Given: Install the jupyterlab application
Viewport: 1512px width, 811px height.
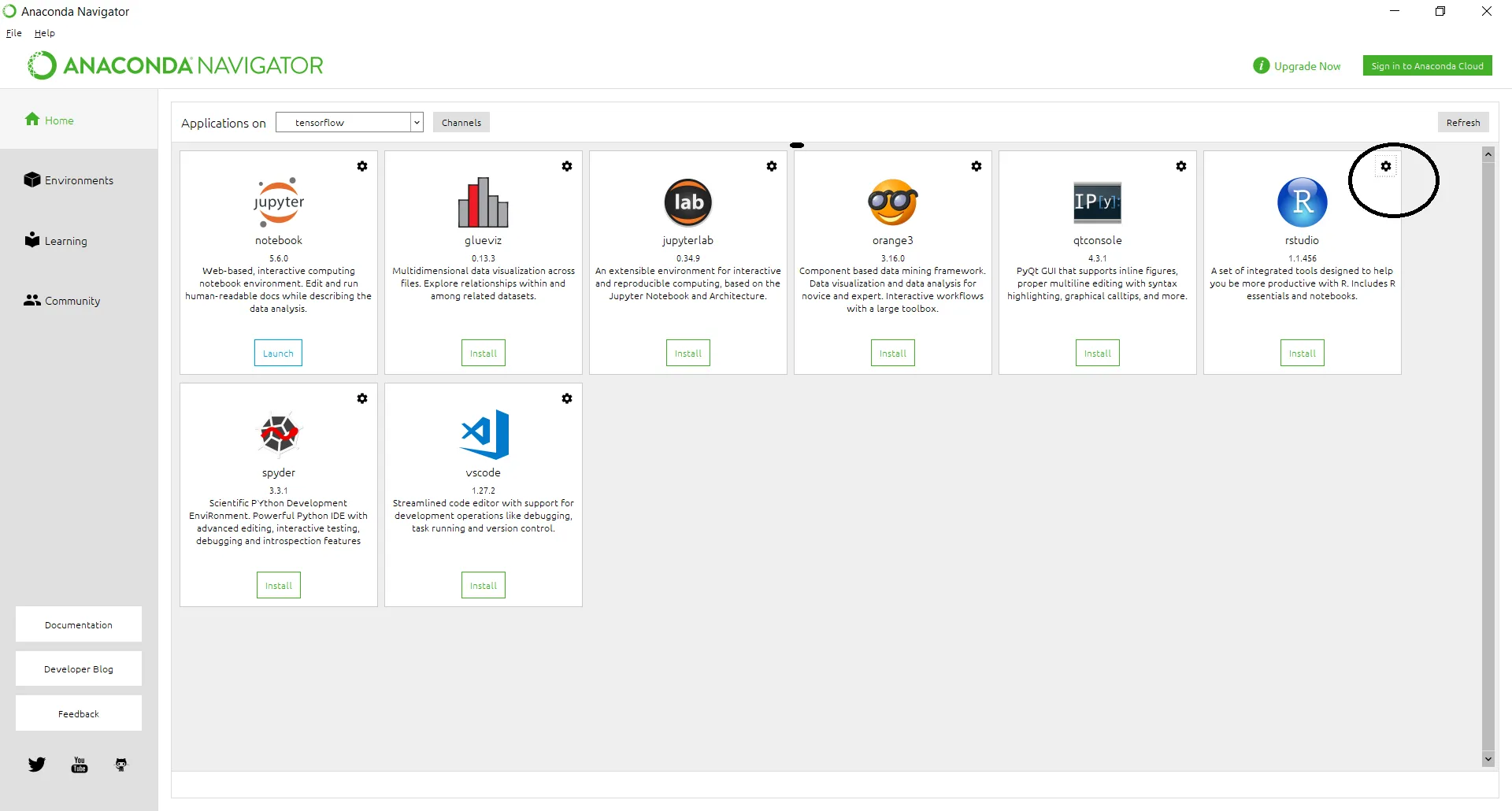Looking at the screenshot, I should (x=688, y=353).
